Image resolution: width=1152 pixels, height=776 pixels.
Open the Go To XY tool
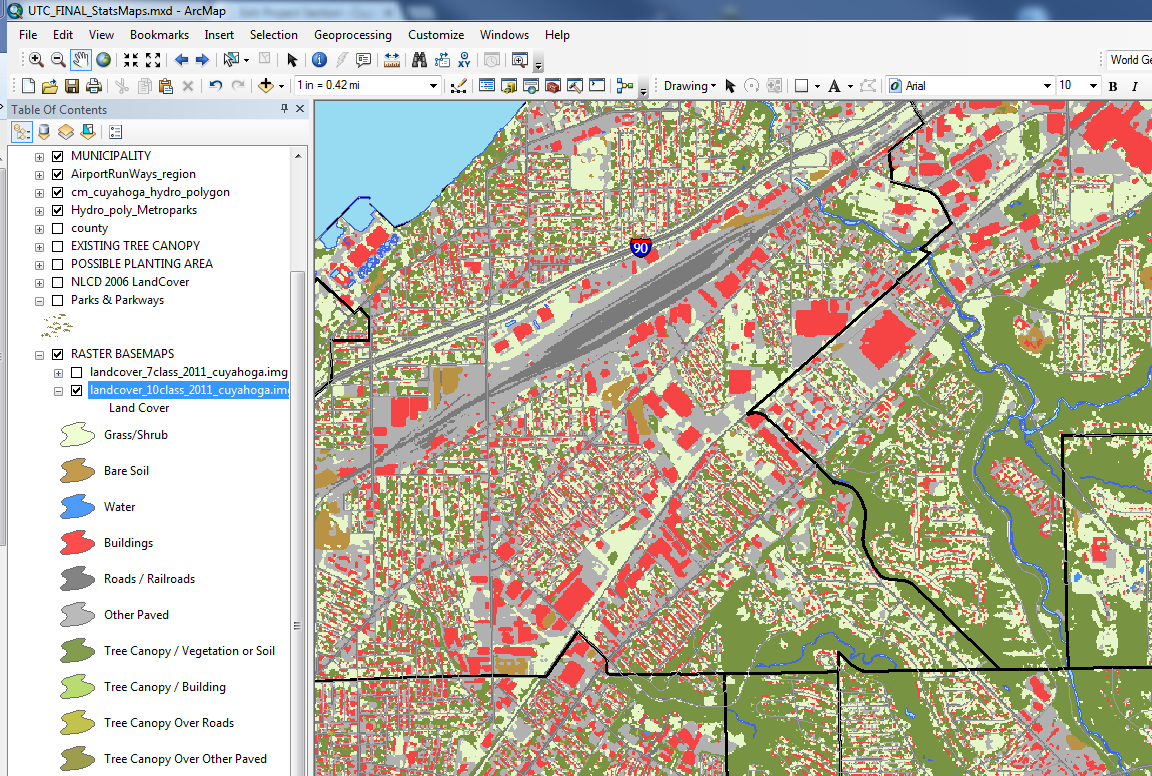point(466,61)
